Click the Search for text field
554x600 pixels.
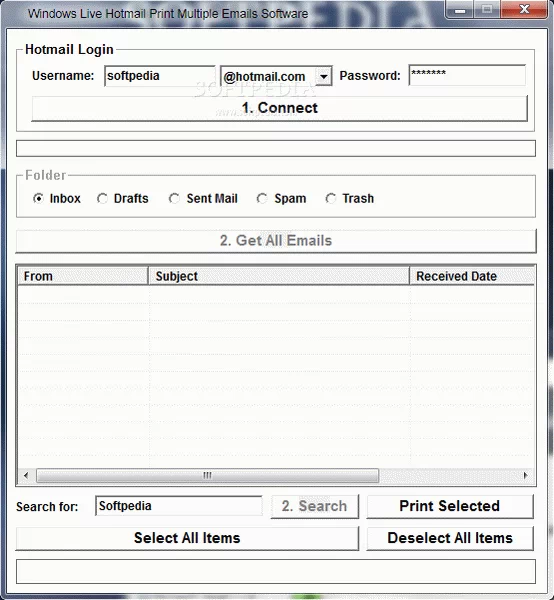[179, 506]
